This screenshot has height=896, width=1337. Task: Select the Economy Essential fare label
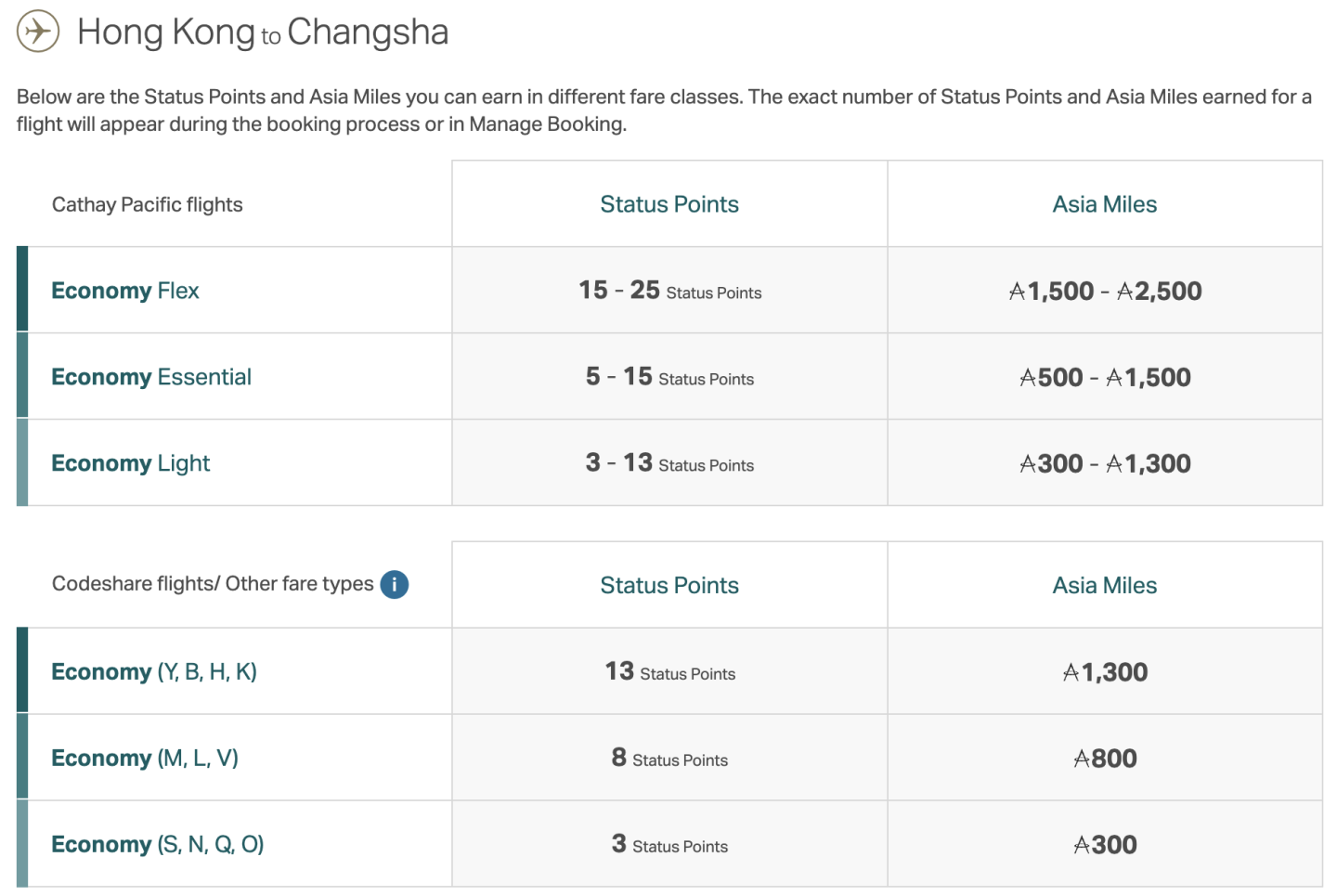point(151,377)
